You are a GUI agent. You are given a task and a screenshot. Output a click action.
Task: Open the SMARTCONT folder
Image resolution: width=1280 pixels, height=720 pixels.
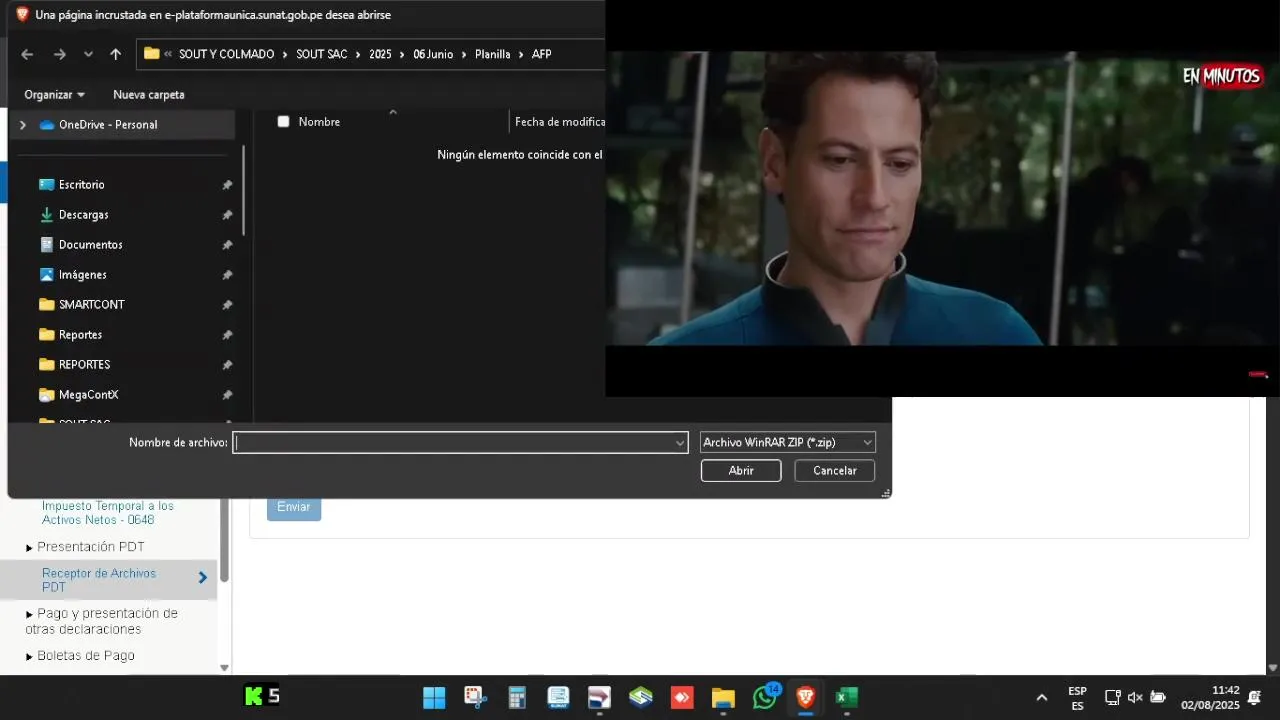pos(91,305)
